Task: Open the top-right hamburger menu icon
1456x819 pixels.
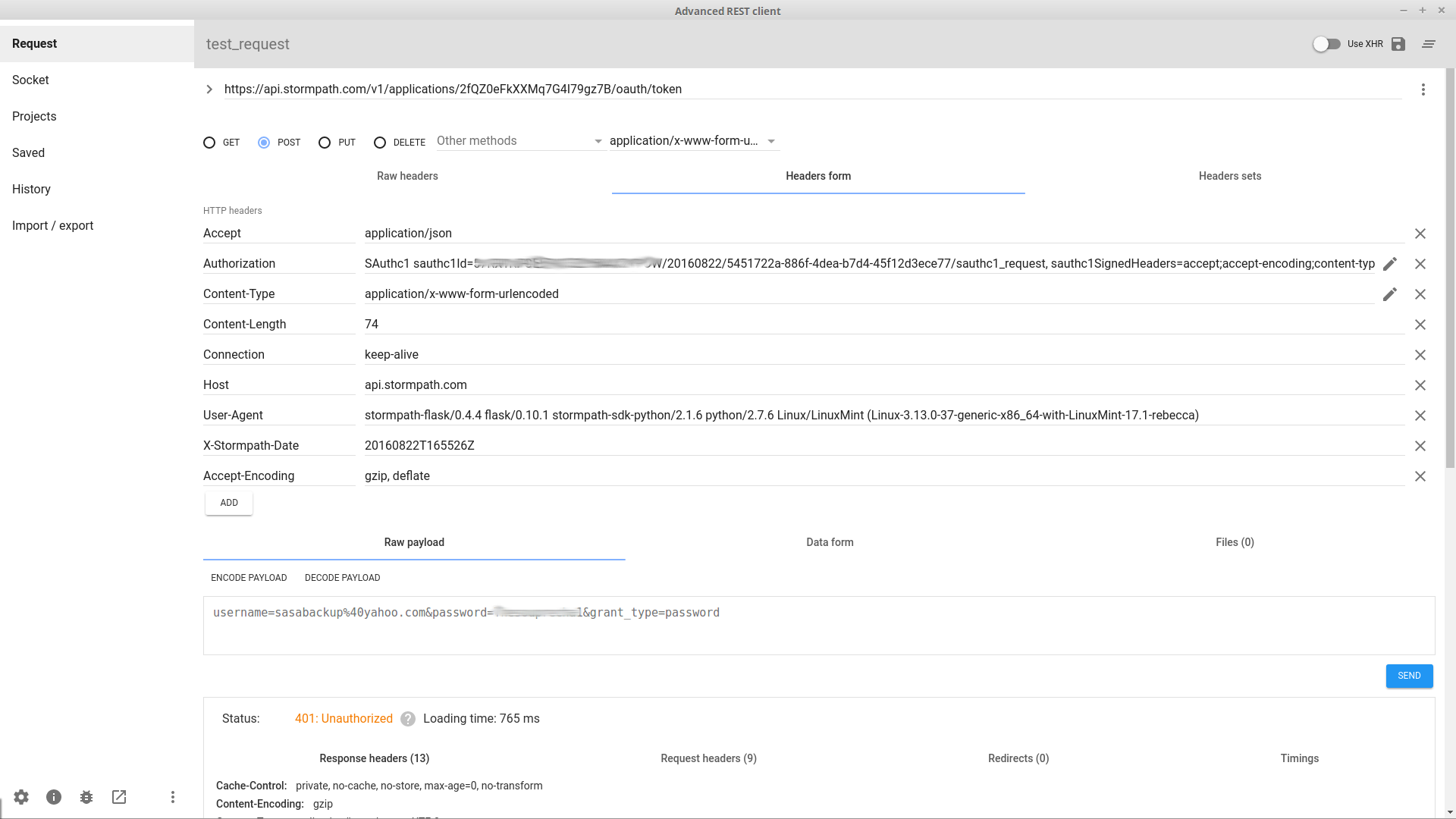Action: [1429, 44]
